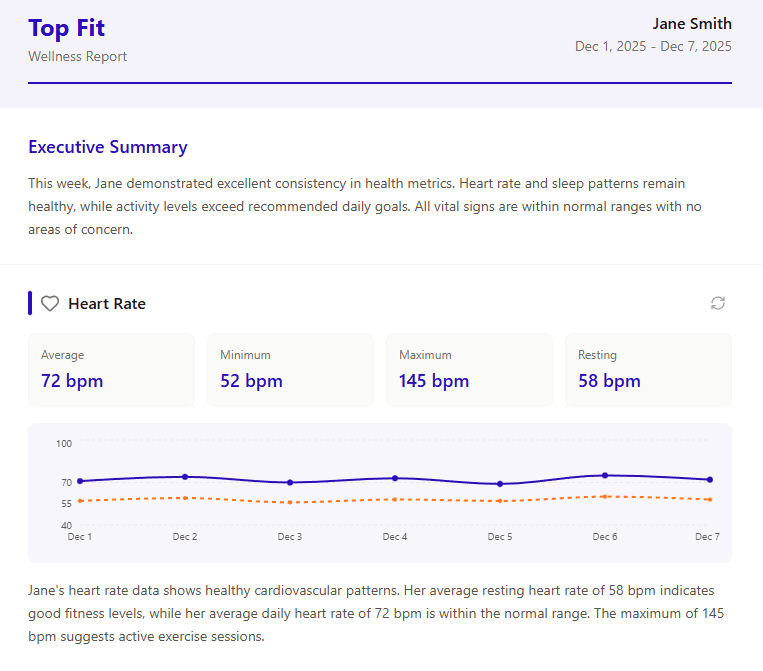Image resolution: width=763 pixels, height=671 pixels.
Task: Click the Executive Summary heading
Action: point(107,147)
